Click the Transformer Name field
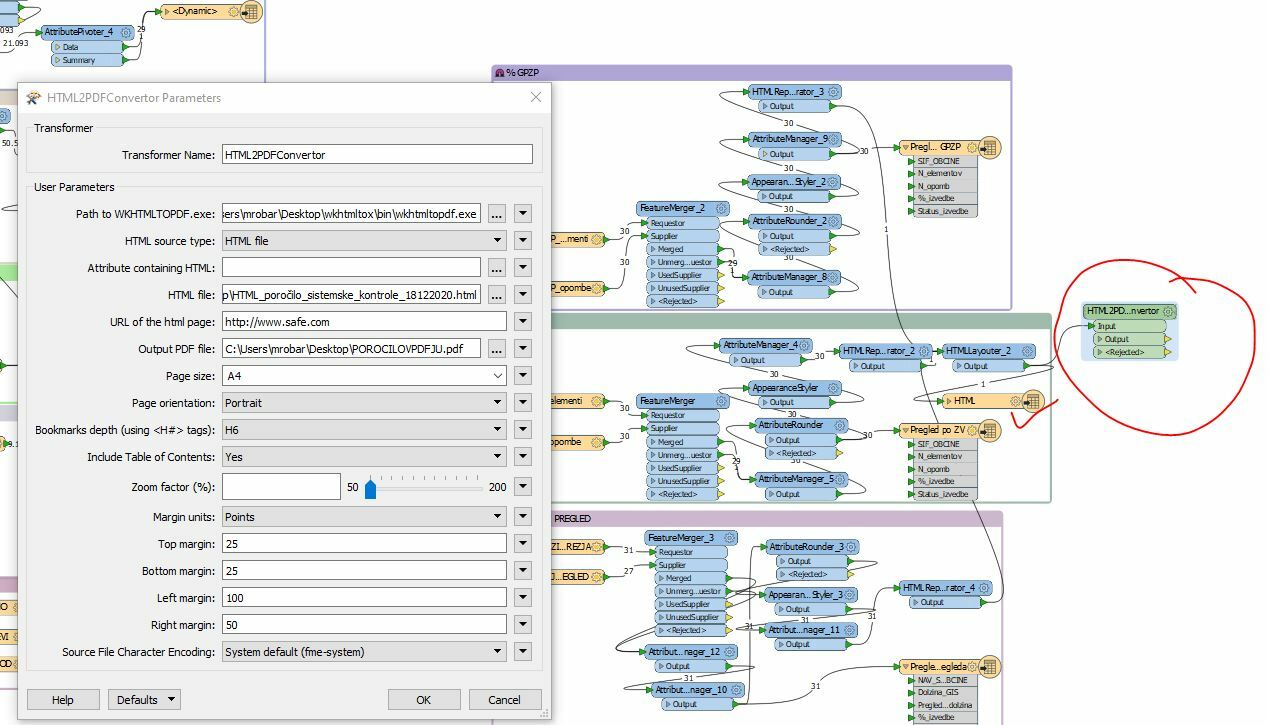Image resolution: width=1268 pixels, height=725 pixels. point(377,155)
